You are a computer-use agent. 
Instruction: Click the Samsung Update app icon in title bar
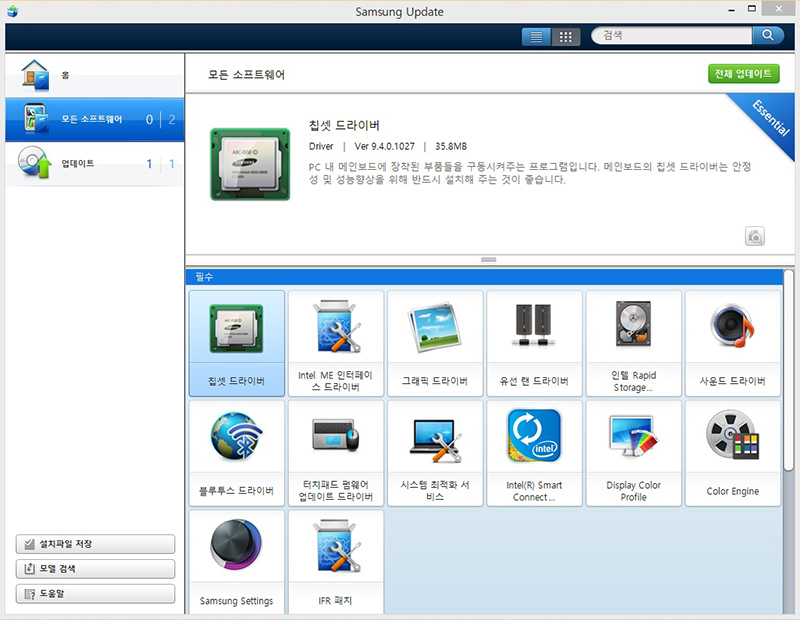pyautogui.click(x=13, y=11)
